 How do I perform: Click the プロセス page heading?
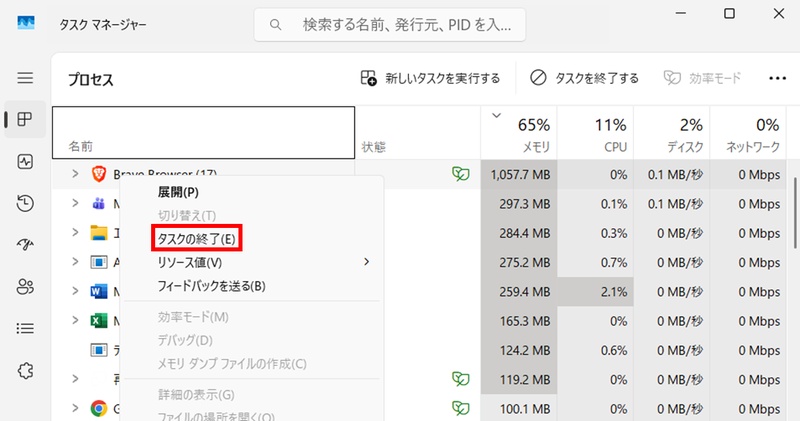tap(91, 80)
